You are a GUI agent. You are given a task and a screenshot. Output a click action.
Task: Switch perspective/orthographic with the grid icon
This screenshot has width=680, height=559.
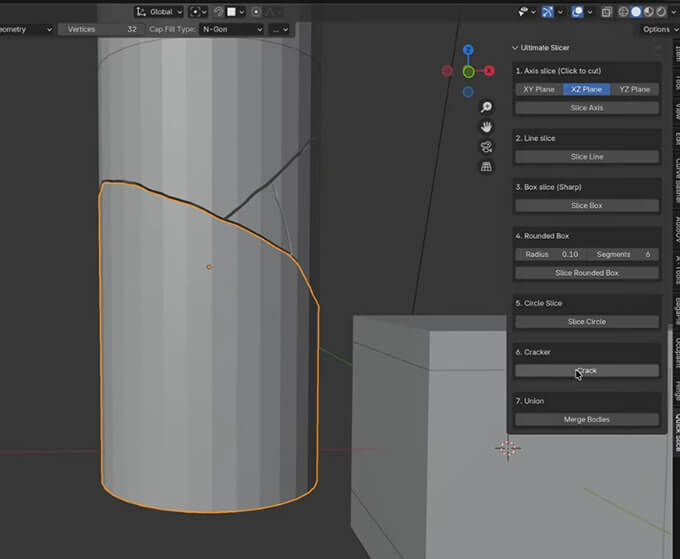click(x=486, y=167)
